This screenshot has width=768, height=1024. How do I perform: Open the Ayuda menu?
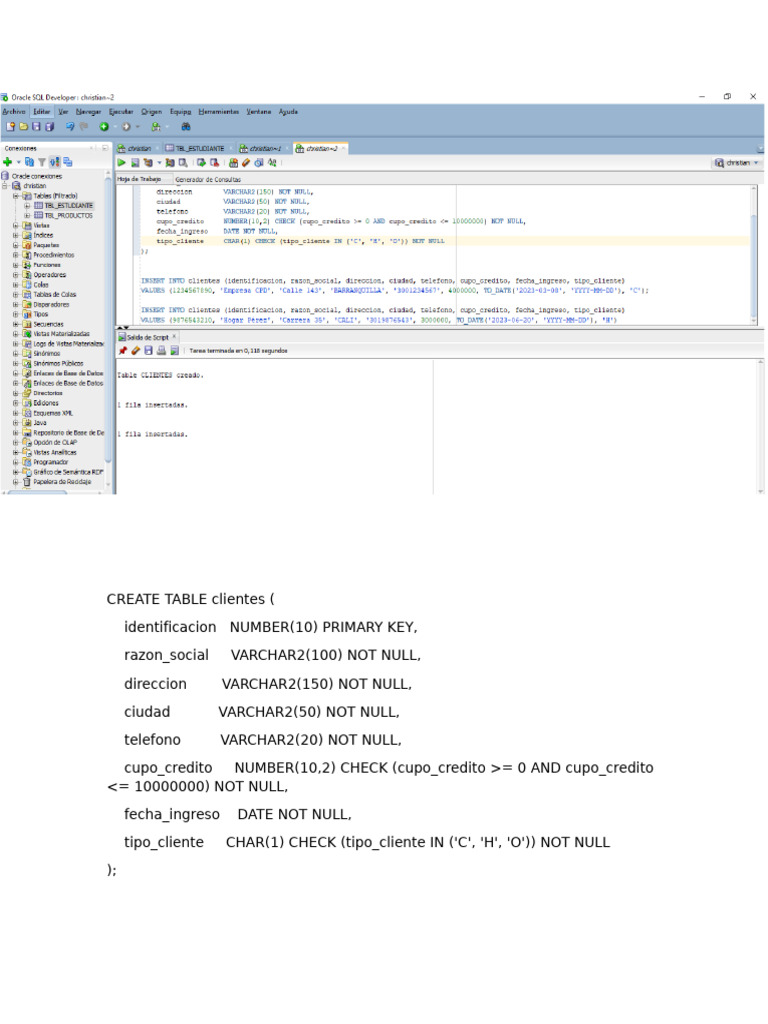[288, 112]
